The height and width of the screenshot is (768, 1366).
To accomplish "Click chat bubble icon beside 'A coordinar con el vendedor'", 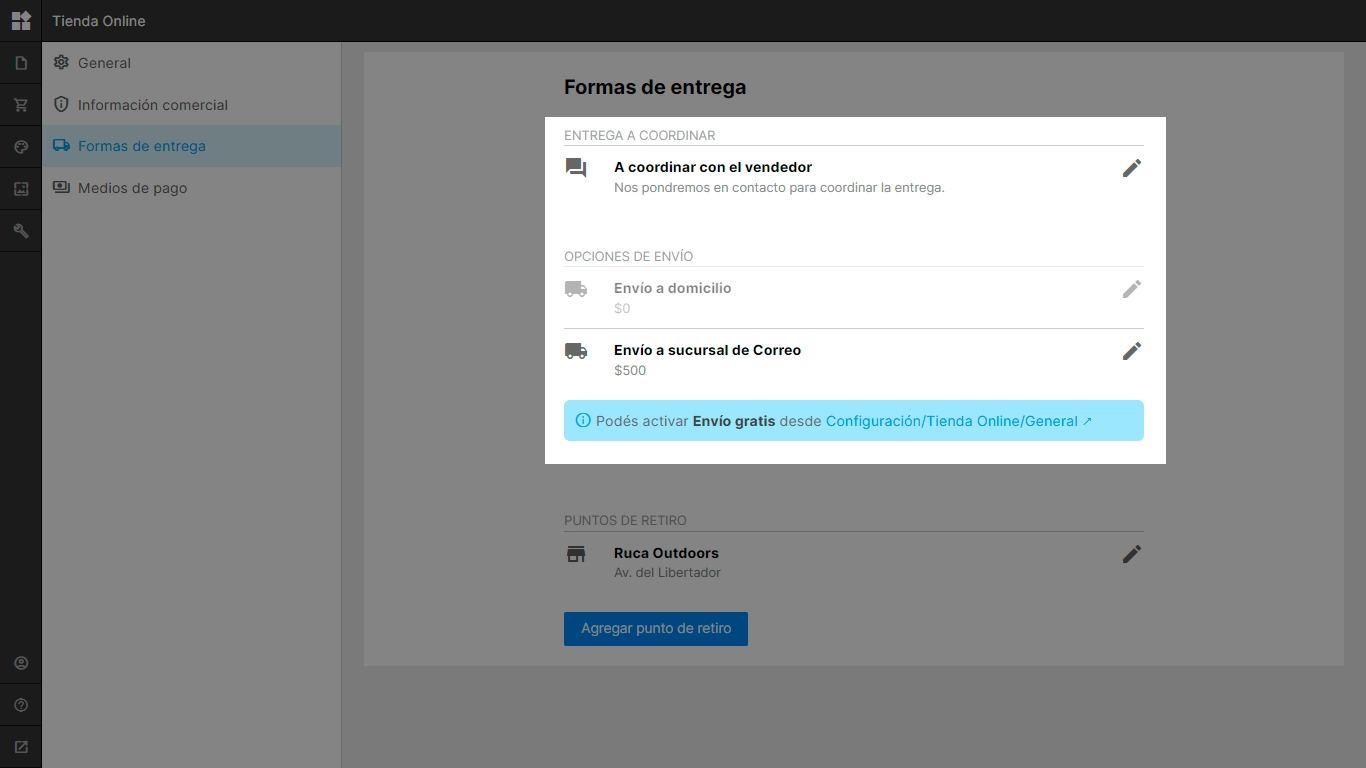I will click(x=576, y=168).
